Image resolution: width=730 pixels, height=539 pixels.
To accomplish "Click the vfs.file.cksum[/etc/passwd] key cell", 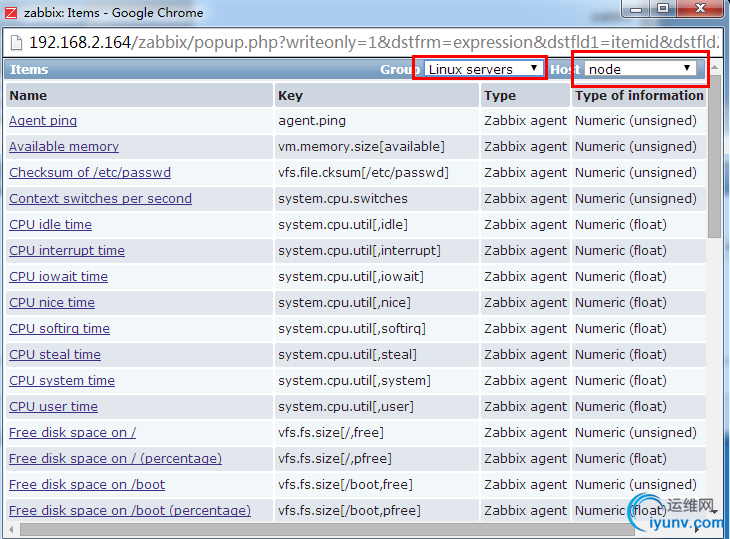I will click(377, 173).
